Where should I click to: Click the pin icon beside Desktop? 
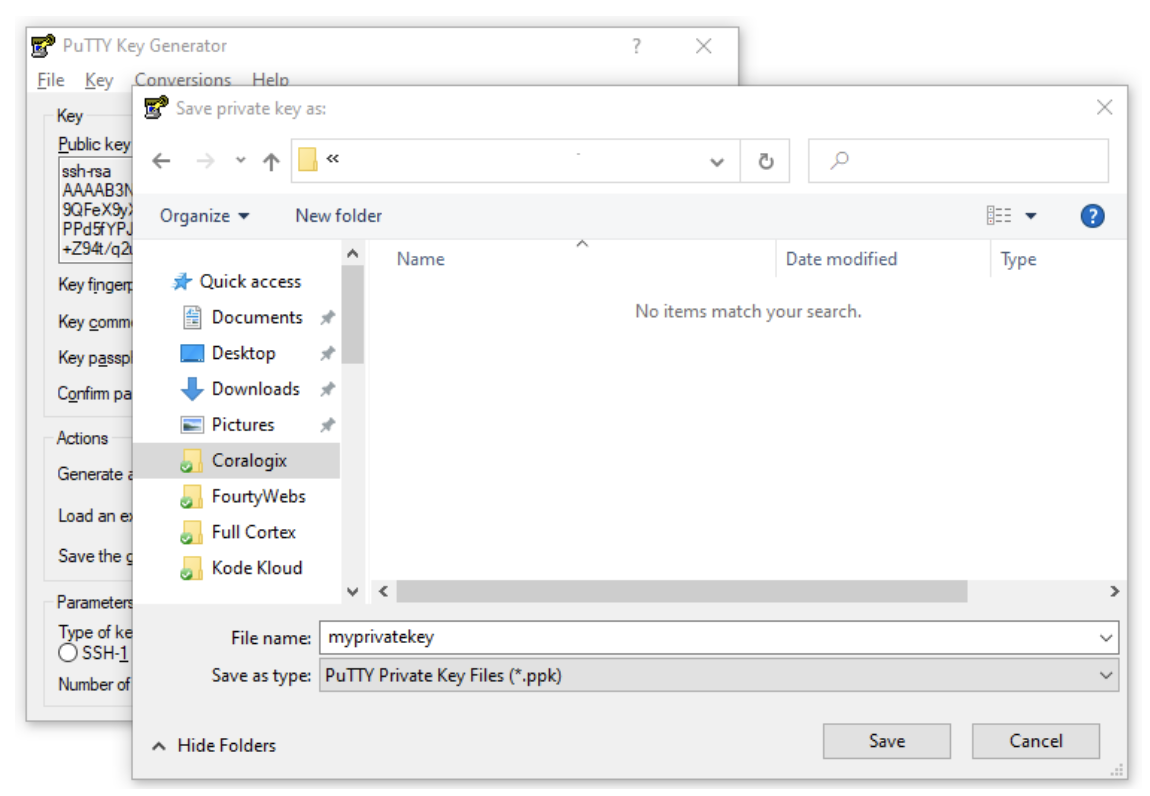click(327, 354)
